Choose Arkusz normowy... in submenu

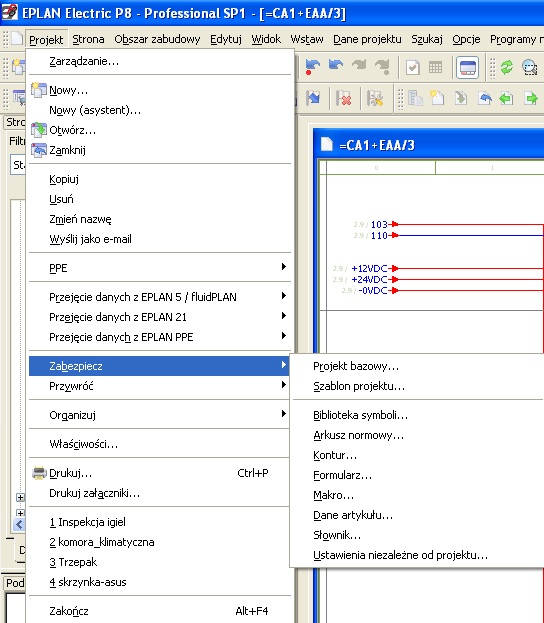click(418, 435)
